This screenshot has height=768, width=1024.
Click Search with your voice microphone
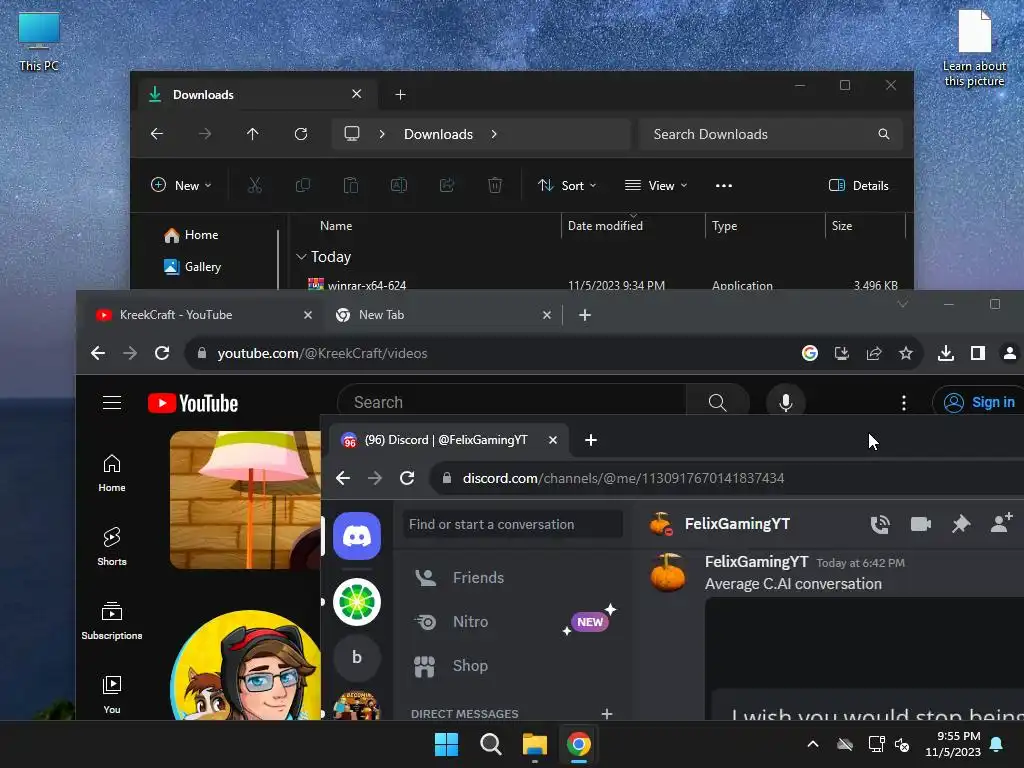point(786,402)
